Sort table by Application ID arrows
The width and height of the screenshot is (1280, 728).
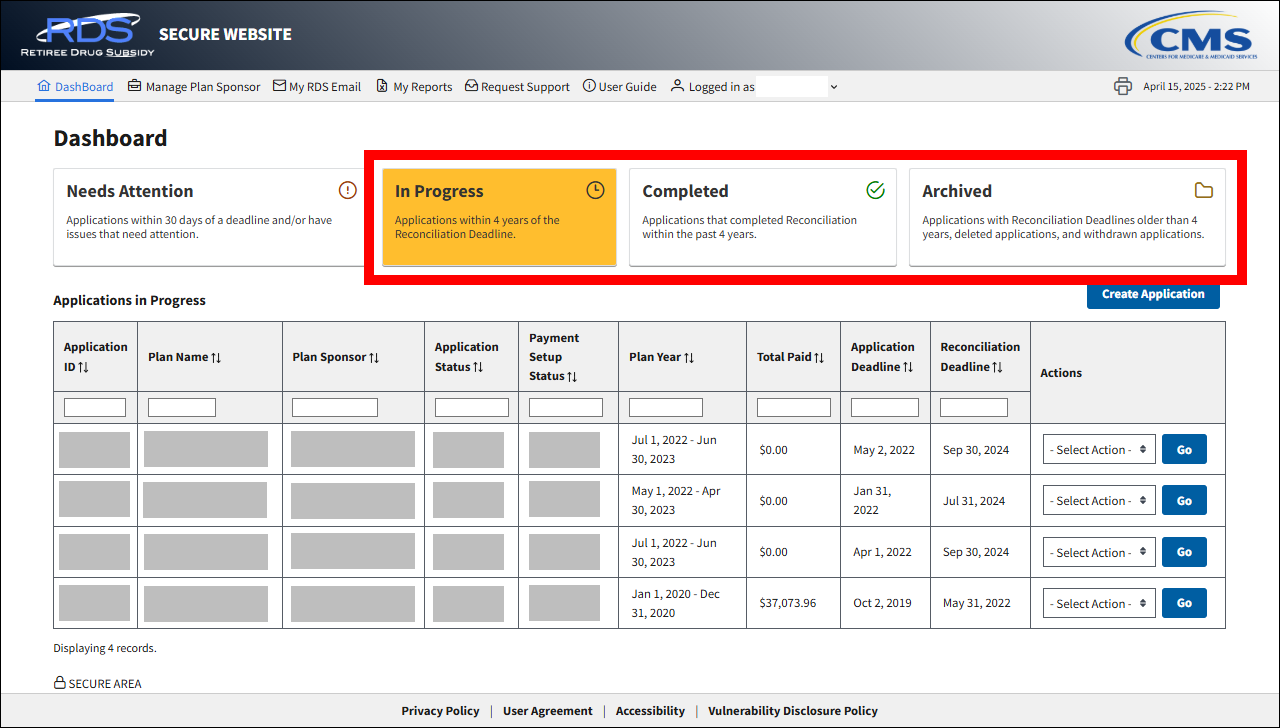coord(84,367)
